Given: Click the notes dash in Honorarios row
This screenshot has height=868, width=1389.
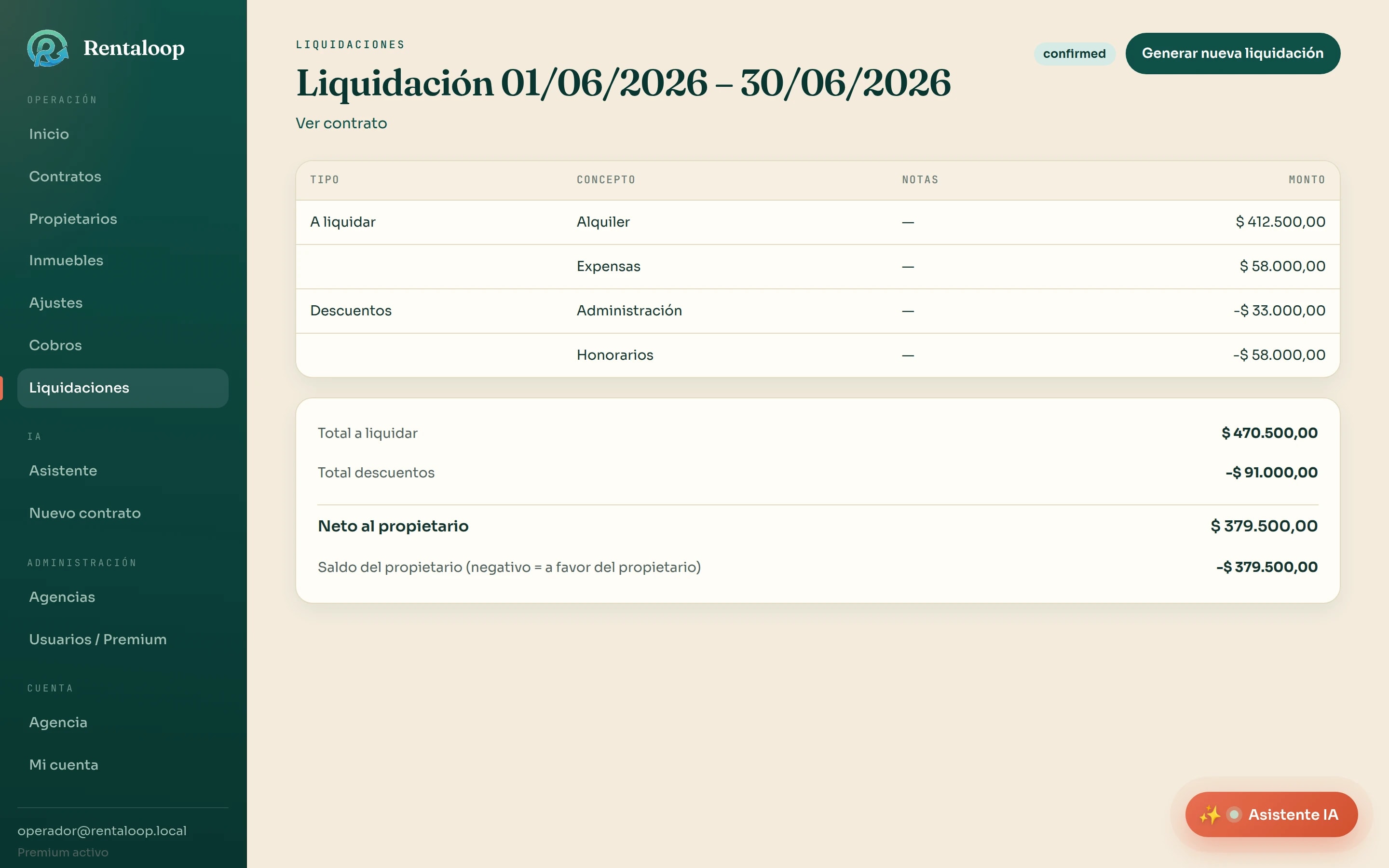Looking at the screenshot, I should pos(908,356).
